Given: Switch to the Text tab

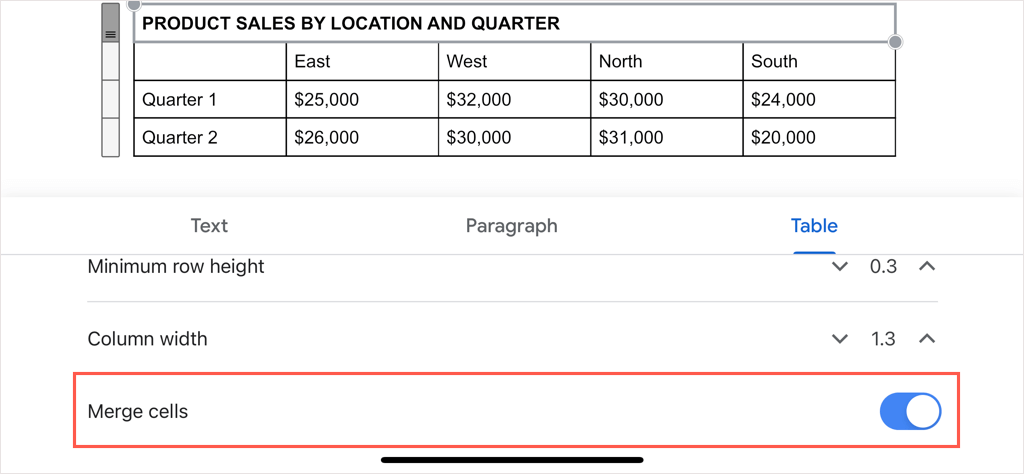Looking at the screenshot, I should [x=209, y=226].
